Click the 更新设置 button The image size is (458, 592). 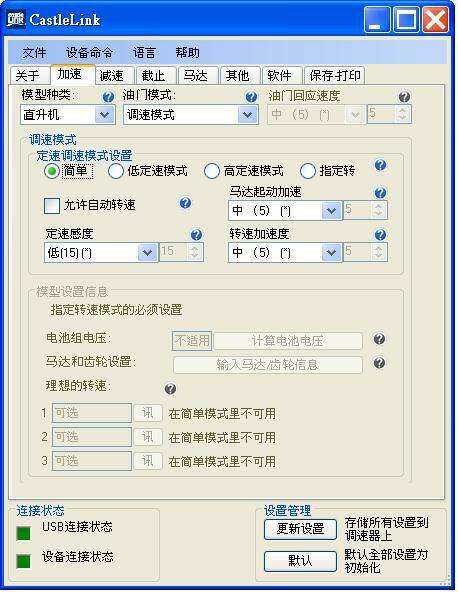click(300, 529)
